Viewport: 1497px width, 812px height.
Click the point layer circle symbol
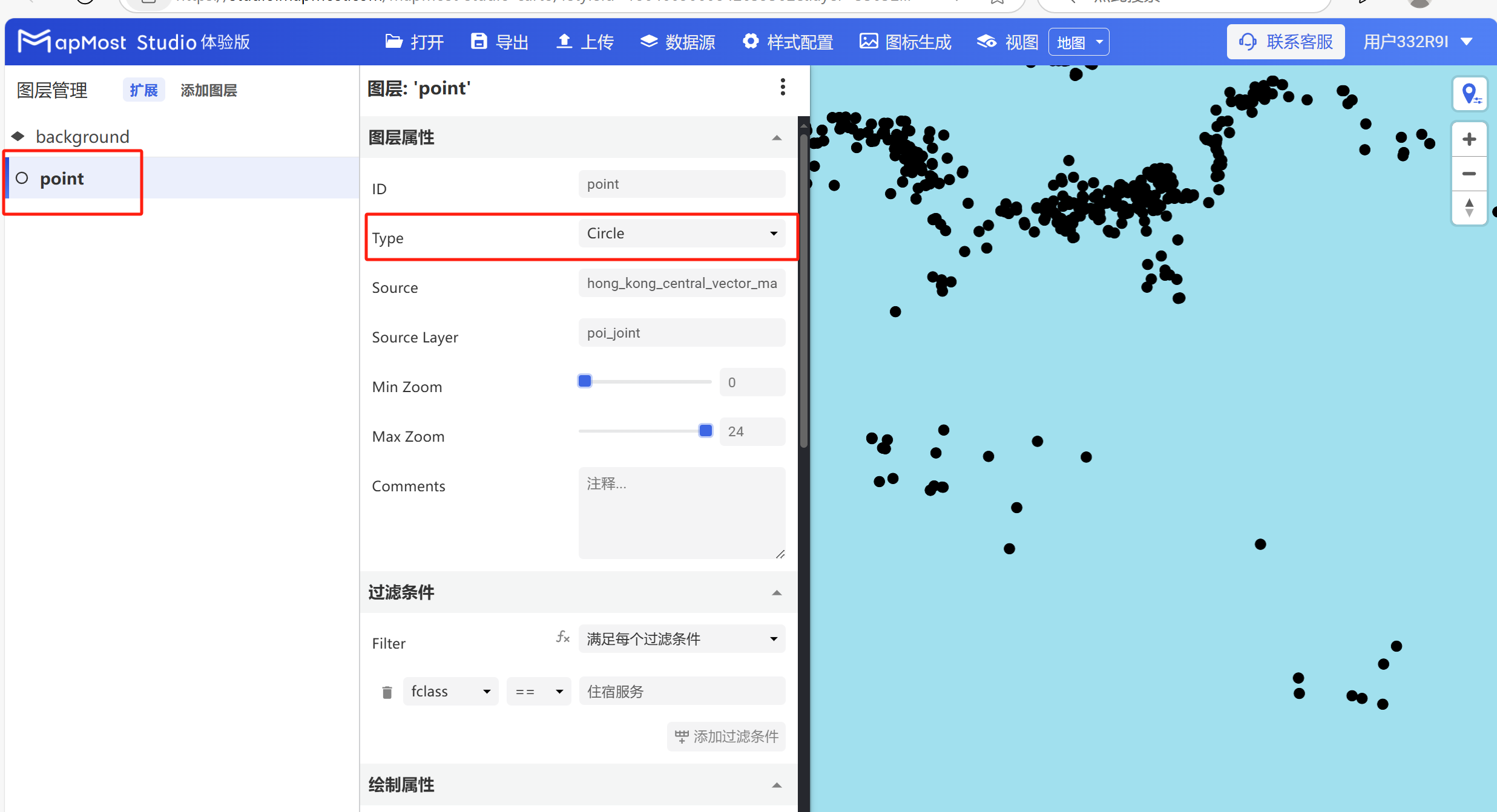click(21, 178)
